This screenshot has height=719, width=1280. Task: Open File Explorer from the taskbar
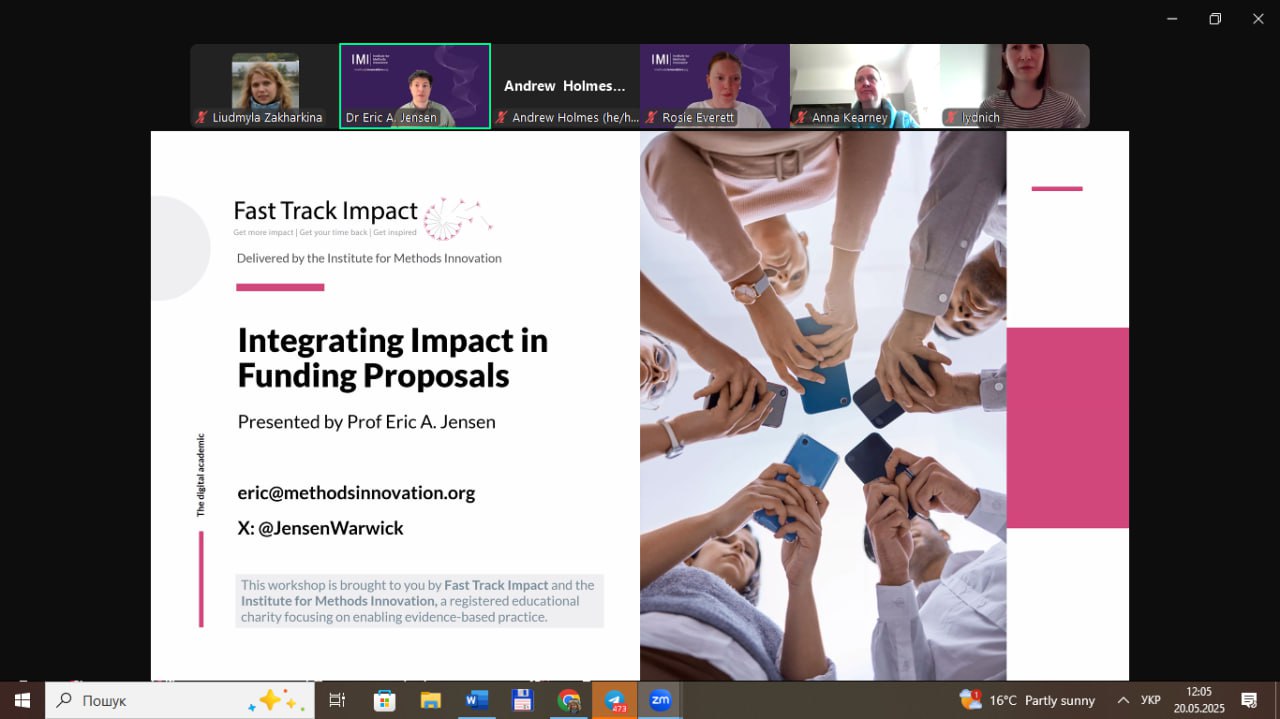point(430,700)
